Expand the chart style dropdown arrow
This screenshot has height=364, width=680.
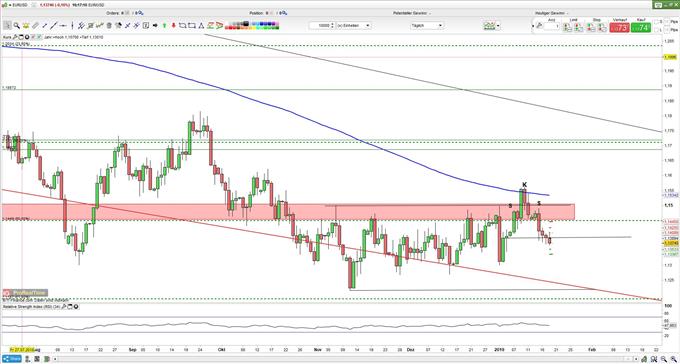(x=498, y=26)
